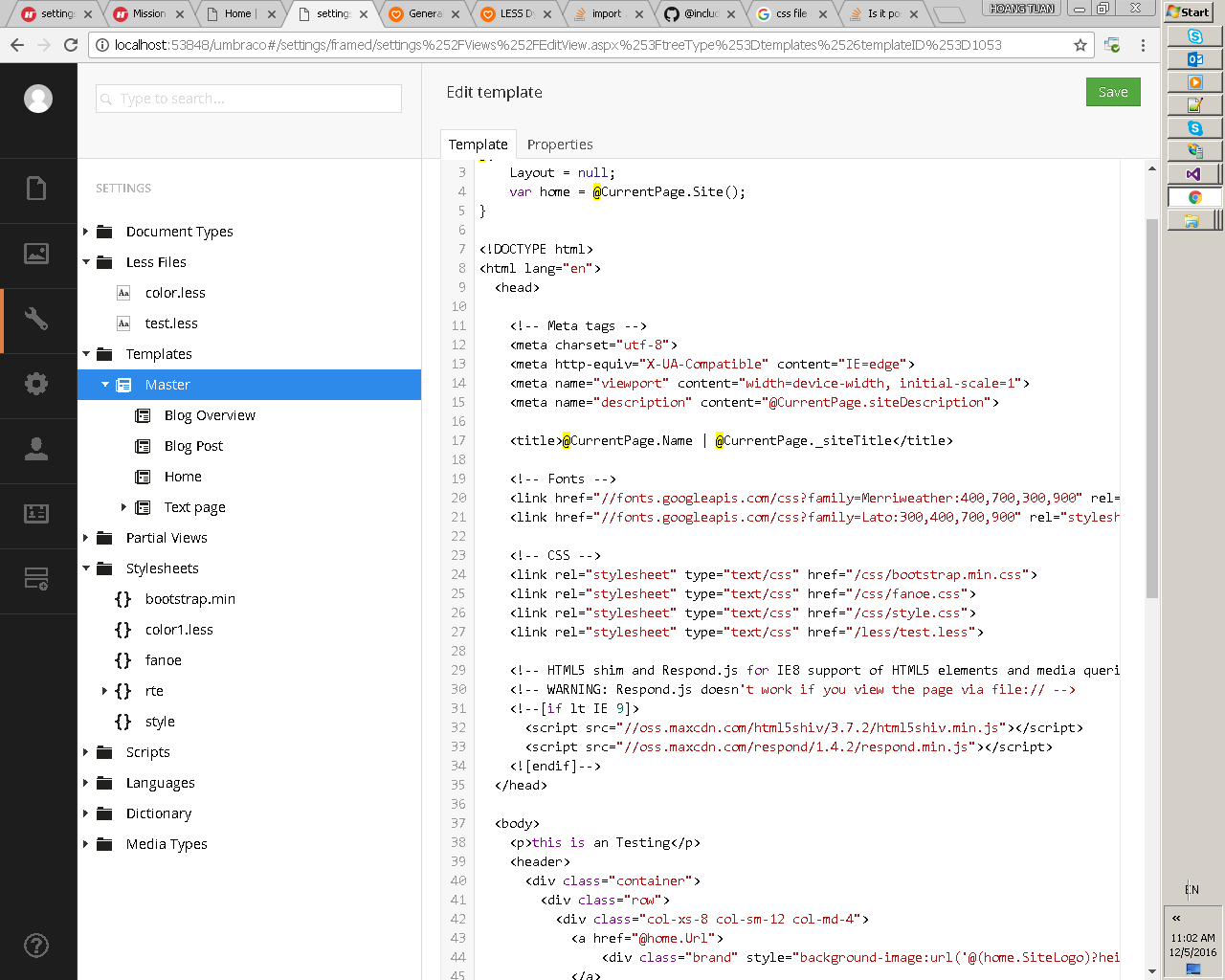1225x980 pixels.
Task: Click the style stylesheet braces icon
Action: pyautogui.click(x=122, y=722)
